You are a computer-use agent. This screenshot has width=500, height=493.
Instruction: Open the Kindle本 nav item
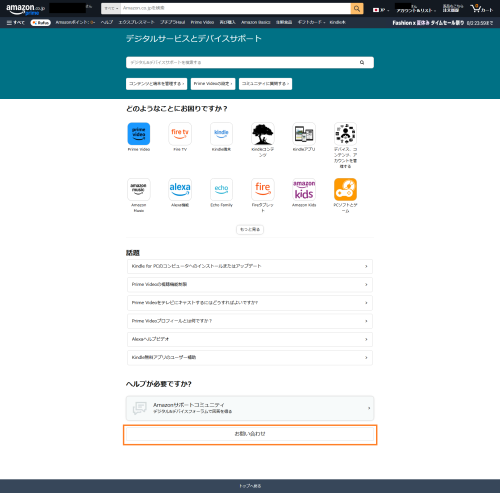338,22
